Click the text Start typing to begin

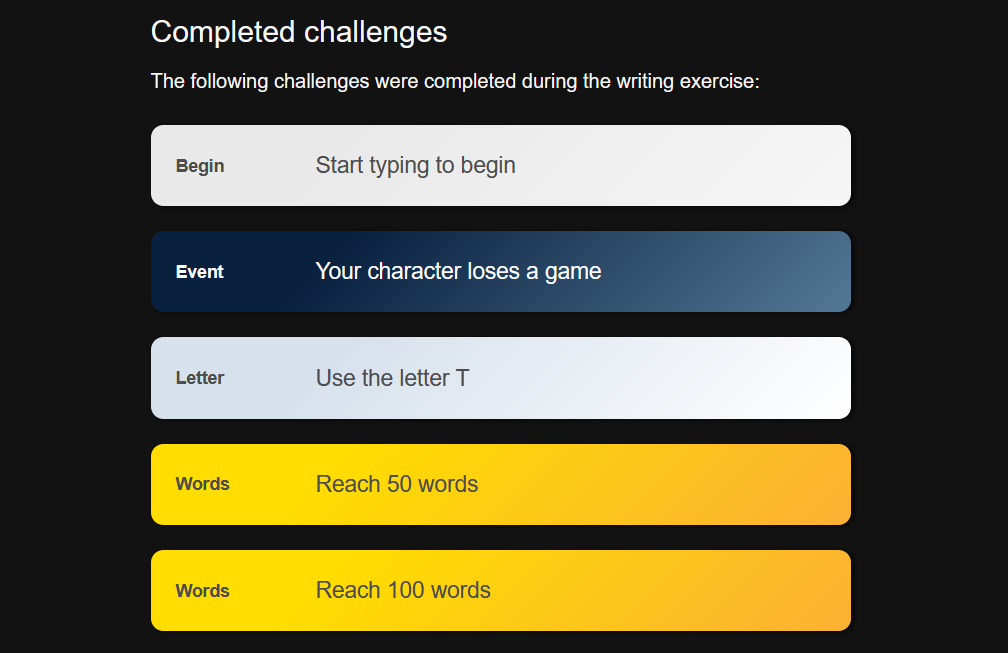(415, 165)
